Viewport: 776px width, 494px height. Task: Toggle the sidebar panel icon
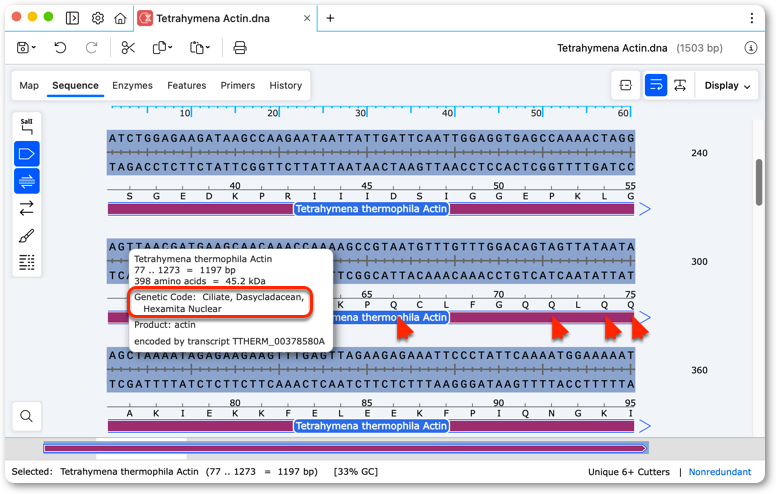[72, 18]
